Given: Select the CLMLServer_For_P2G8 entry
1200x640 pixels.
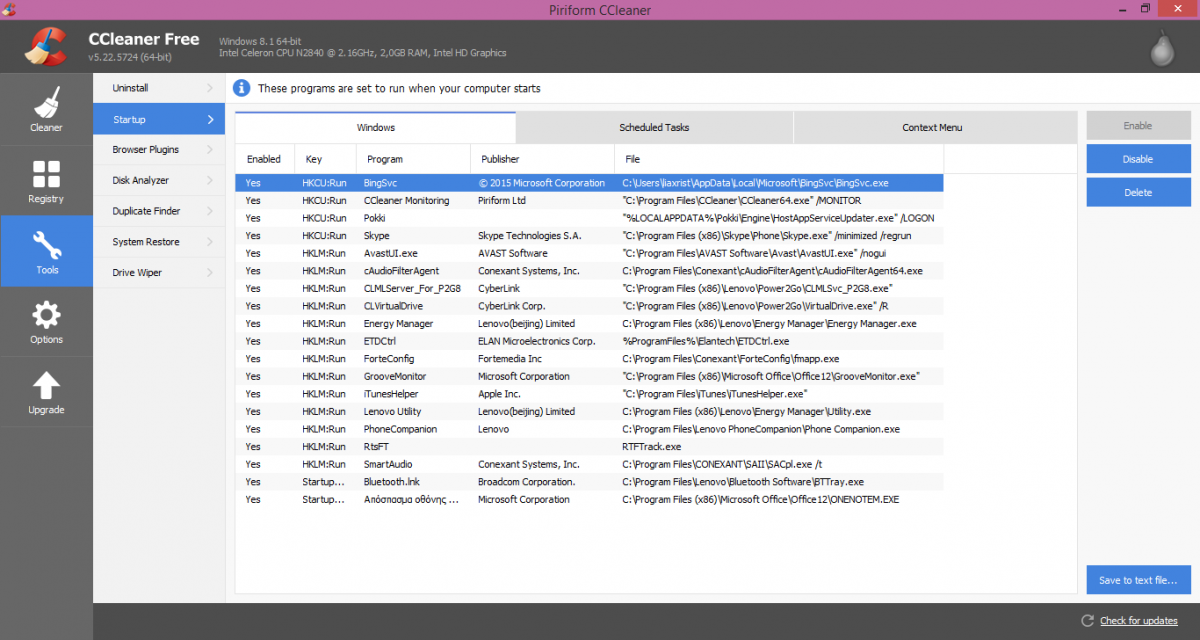Looking at the screenshot, I should coord(589,288).
